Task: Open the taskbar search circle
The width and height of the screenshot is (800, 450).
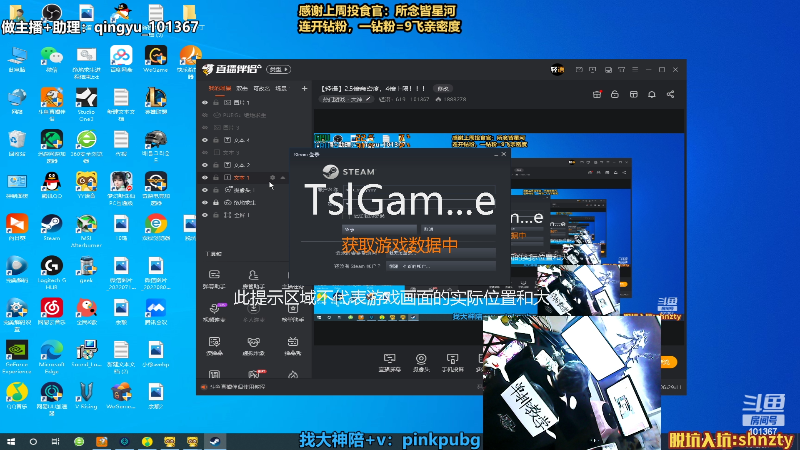Action: click(x=33, y=442)
